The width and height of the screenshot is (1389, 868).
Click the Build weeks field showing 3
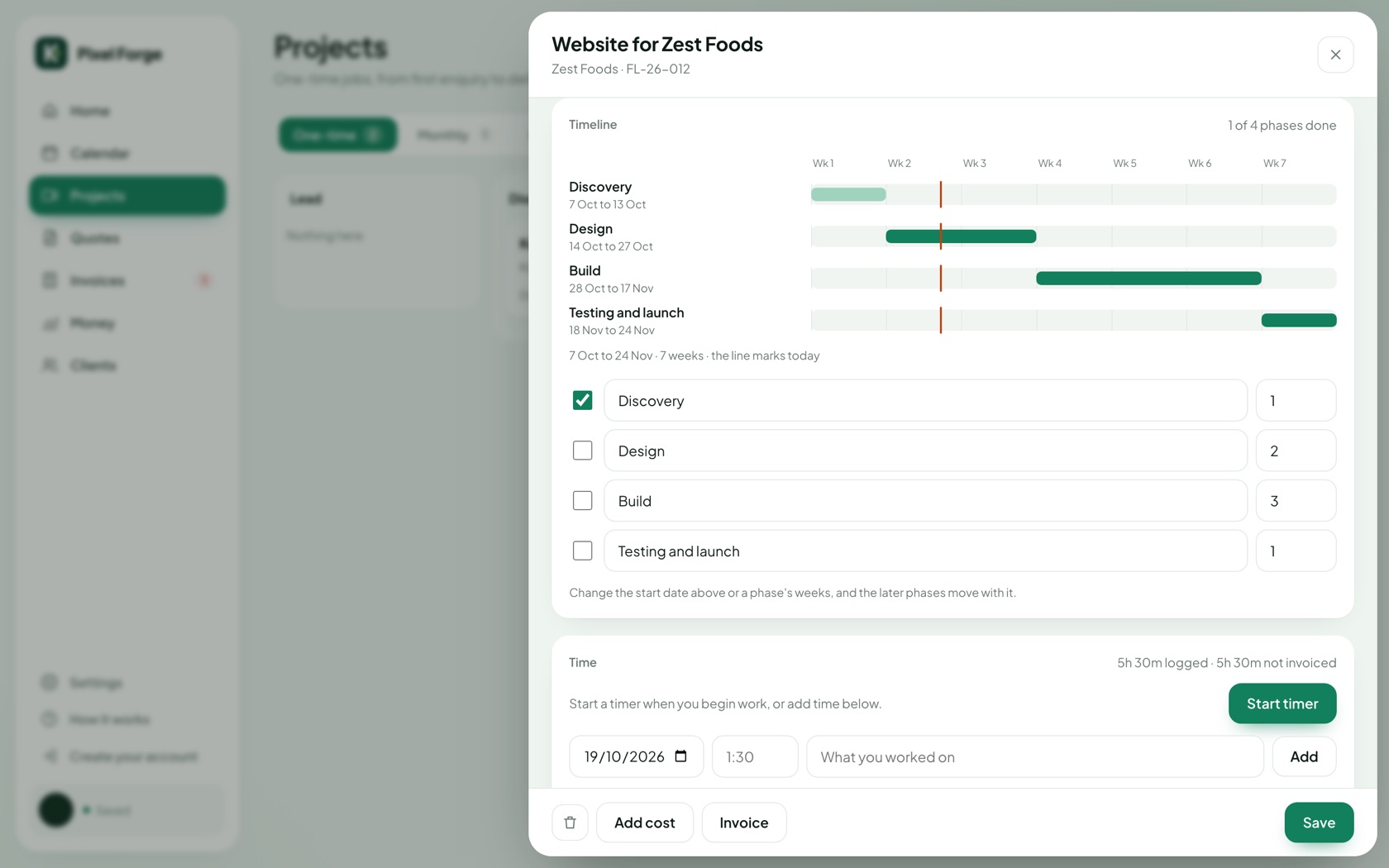(x=1296, y=501)
